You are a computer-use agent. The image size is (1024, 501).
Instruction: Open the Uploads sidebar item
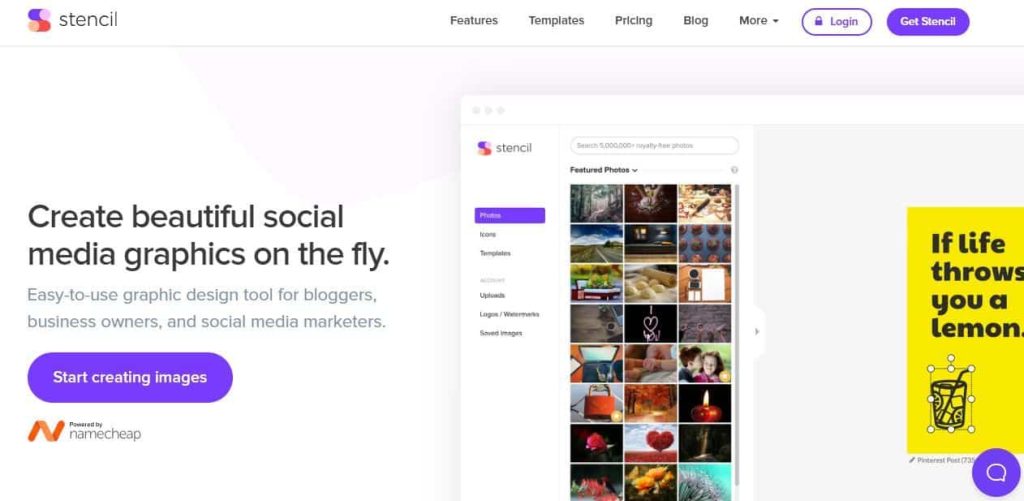click(492, 295)
